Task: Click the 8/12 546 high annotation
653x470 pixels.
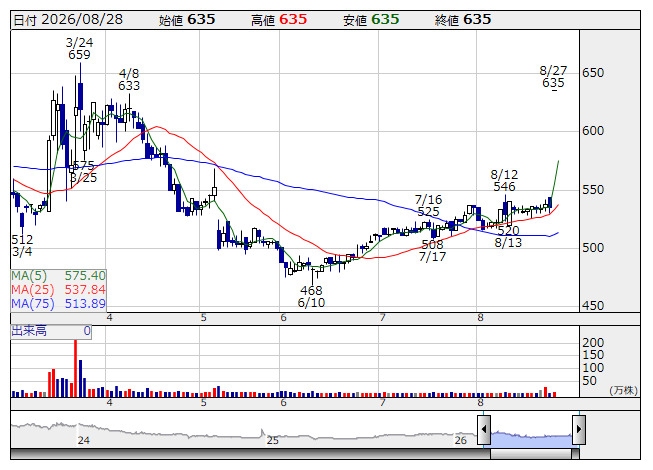Action: [x=504, y=180]
